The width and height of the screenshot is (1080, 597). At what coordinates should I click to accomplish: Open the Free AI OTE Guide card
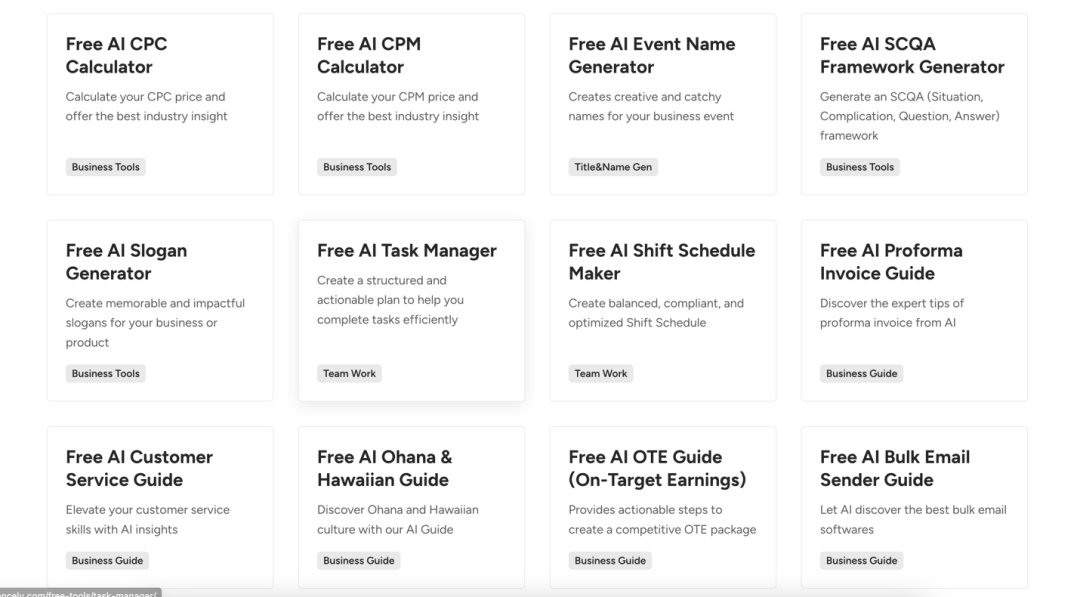[x=657, y=468]
